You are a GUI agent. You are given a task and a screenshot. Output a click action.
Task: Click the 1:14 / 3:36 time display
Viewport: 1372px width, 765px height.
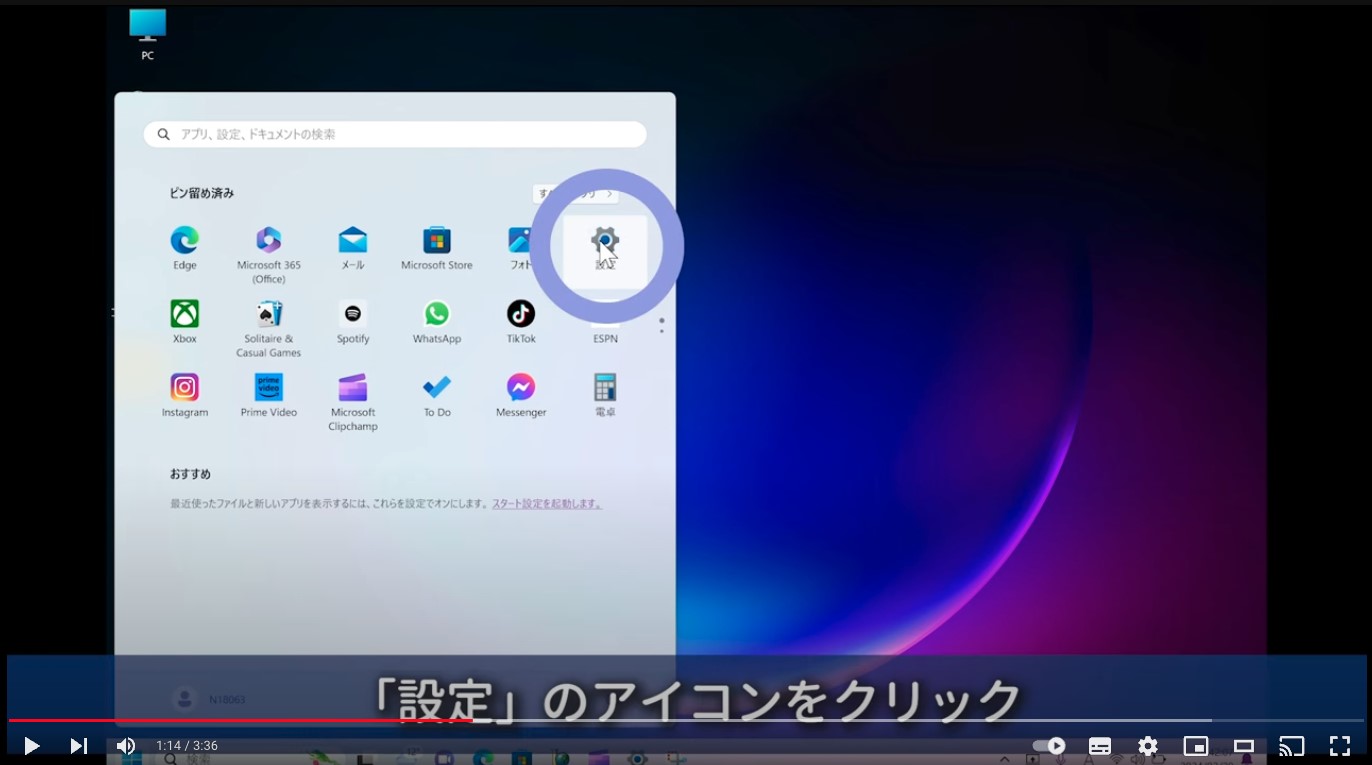coord(187,746)
